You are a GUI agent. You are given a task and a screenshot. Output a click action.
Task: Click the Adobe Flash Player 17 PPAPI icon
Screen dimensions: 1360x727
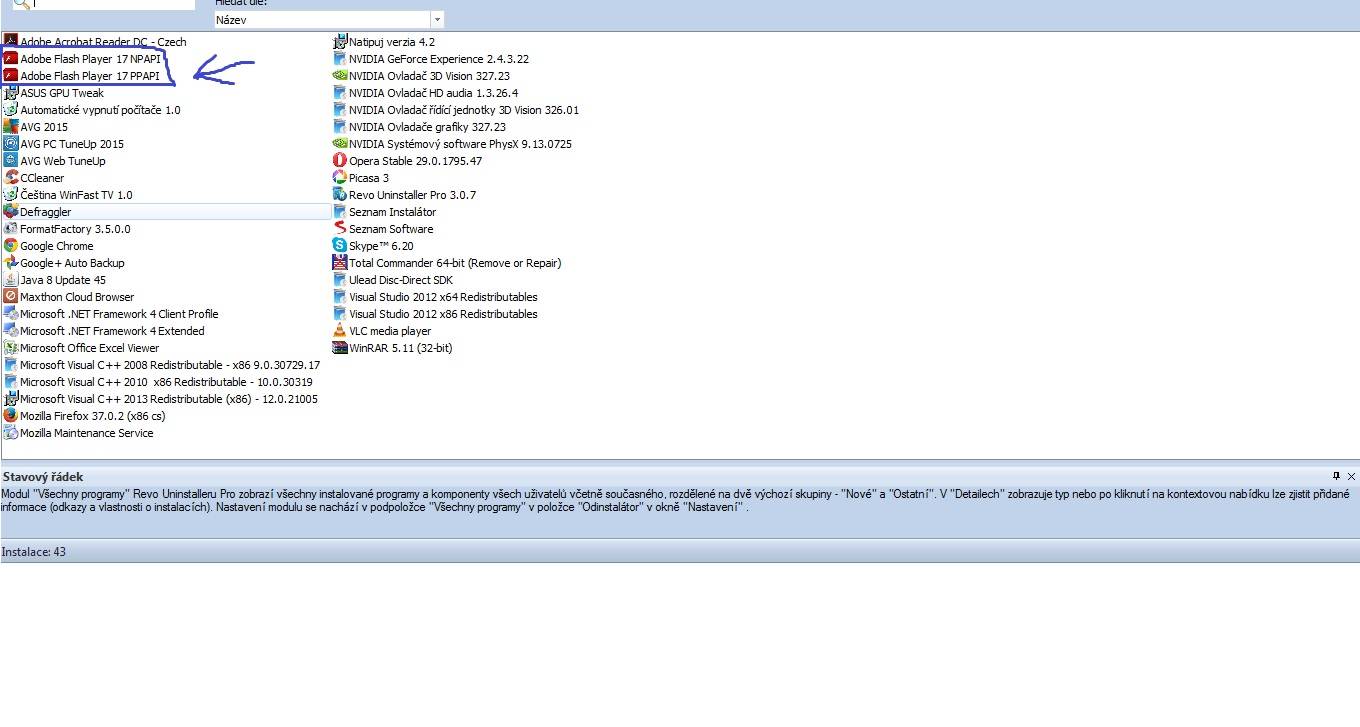pos(11,76)
